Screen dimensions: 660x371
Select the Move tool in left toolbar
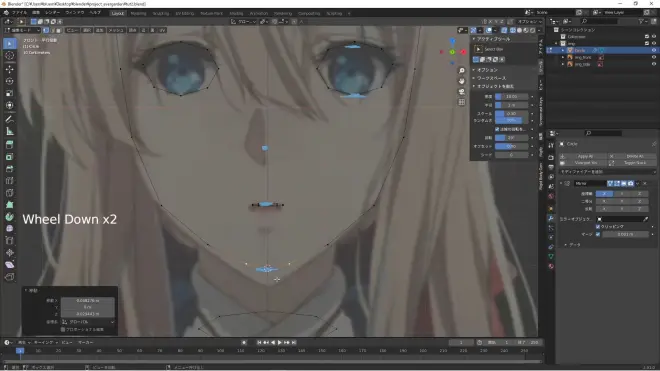point(10,69)
